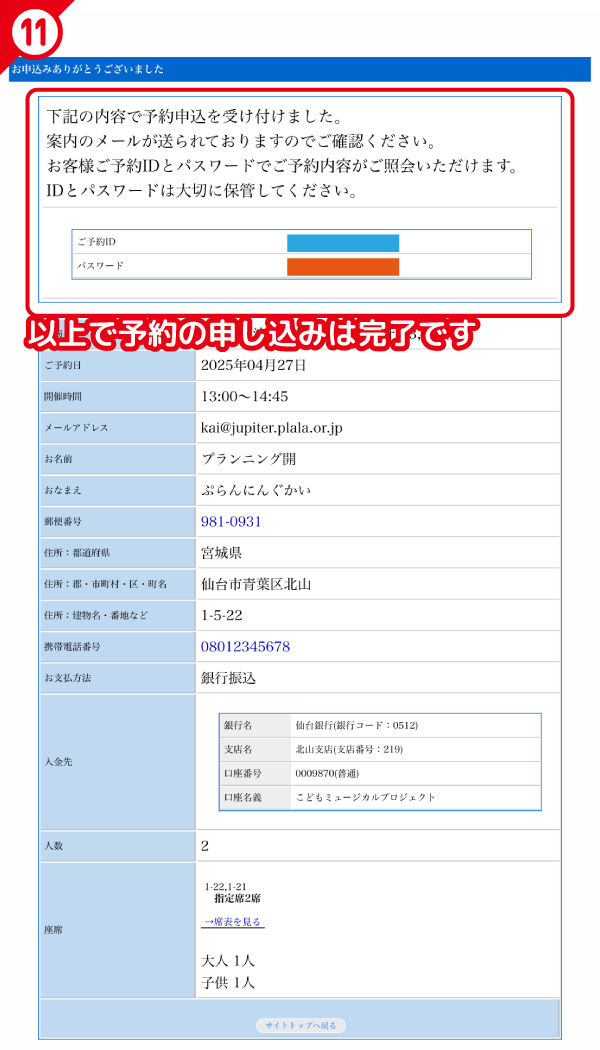Click the red step 11 badge
This screenshot has height=1050, width=600.
(x=34, y=32)
